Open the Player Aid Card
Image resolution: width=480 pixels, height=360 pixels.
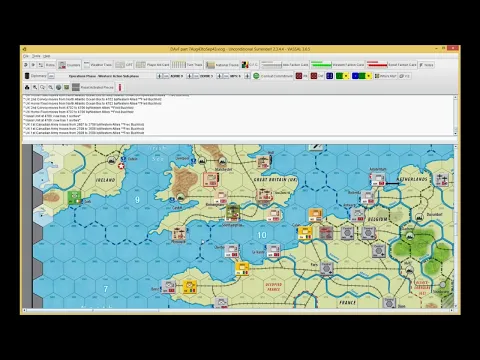pyautogui.click(x=153, y=65)
